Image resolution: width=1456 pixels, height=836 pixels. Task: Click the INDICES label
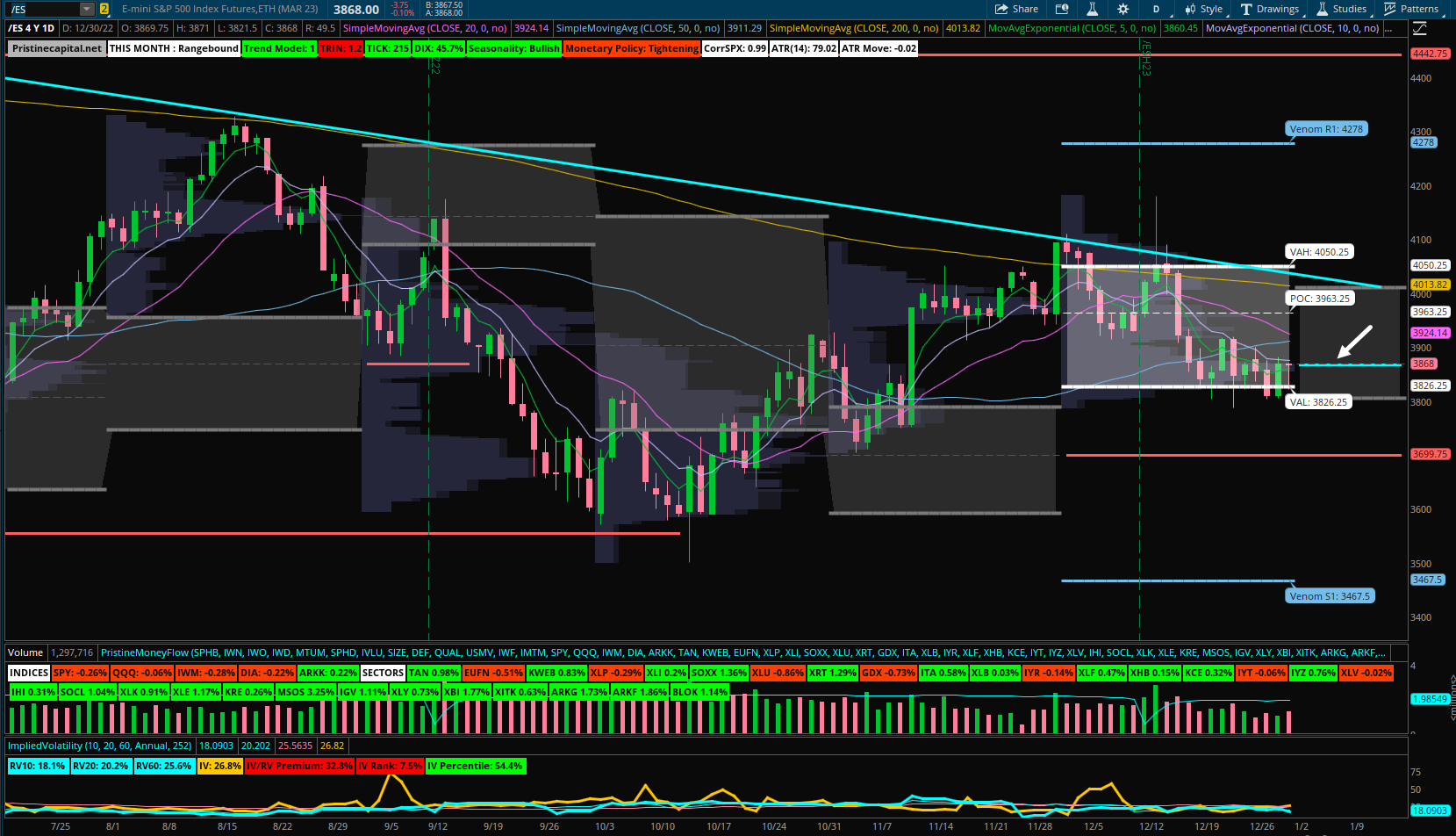pyautogui.click(x=29, y=673)
